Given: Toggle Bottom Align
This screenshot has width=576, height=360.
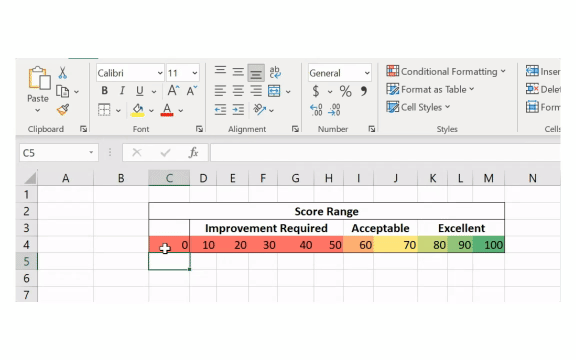Looking at the screenshot, I should click(x=256, y=73).
